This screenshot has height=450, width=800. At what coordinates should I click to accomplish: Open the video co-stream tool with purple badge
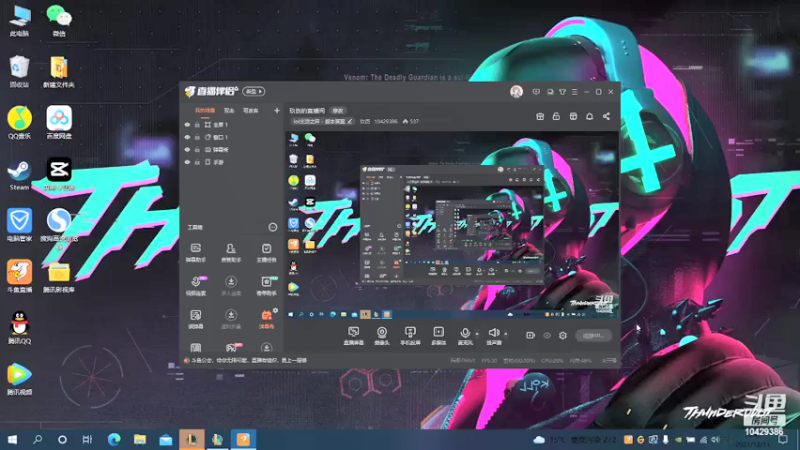[195, 285]
